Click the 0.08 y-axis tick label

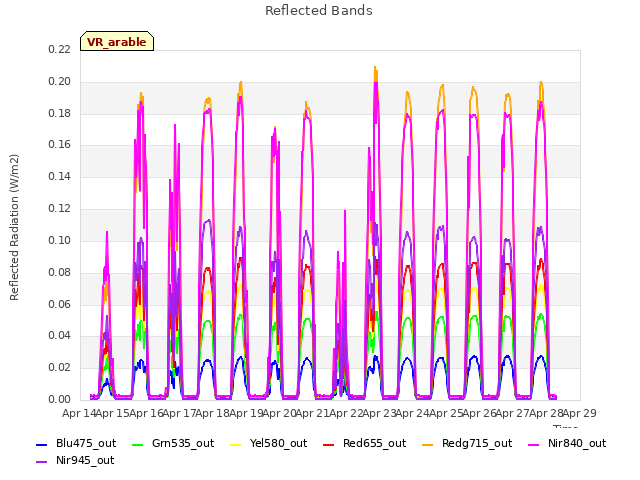pos(60,272)
